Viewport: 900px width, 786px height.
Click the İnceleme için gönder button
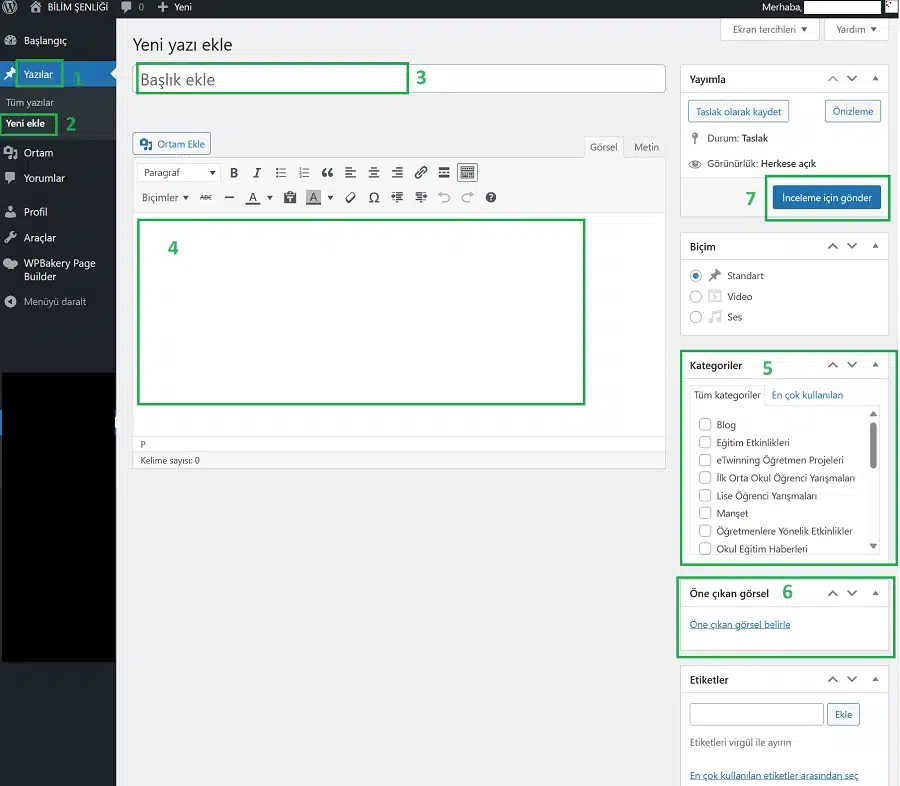coord(827,198)
